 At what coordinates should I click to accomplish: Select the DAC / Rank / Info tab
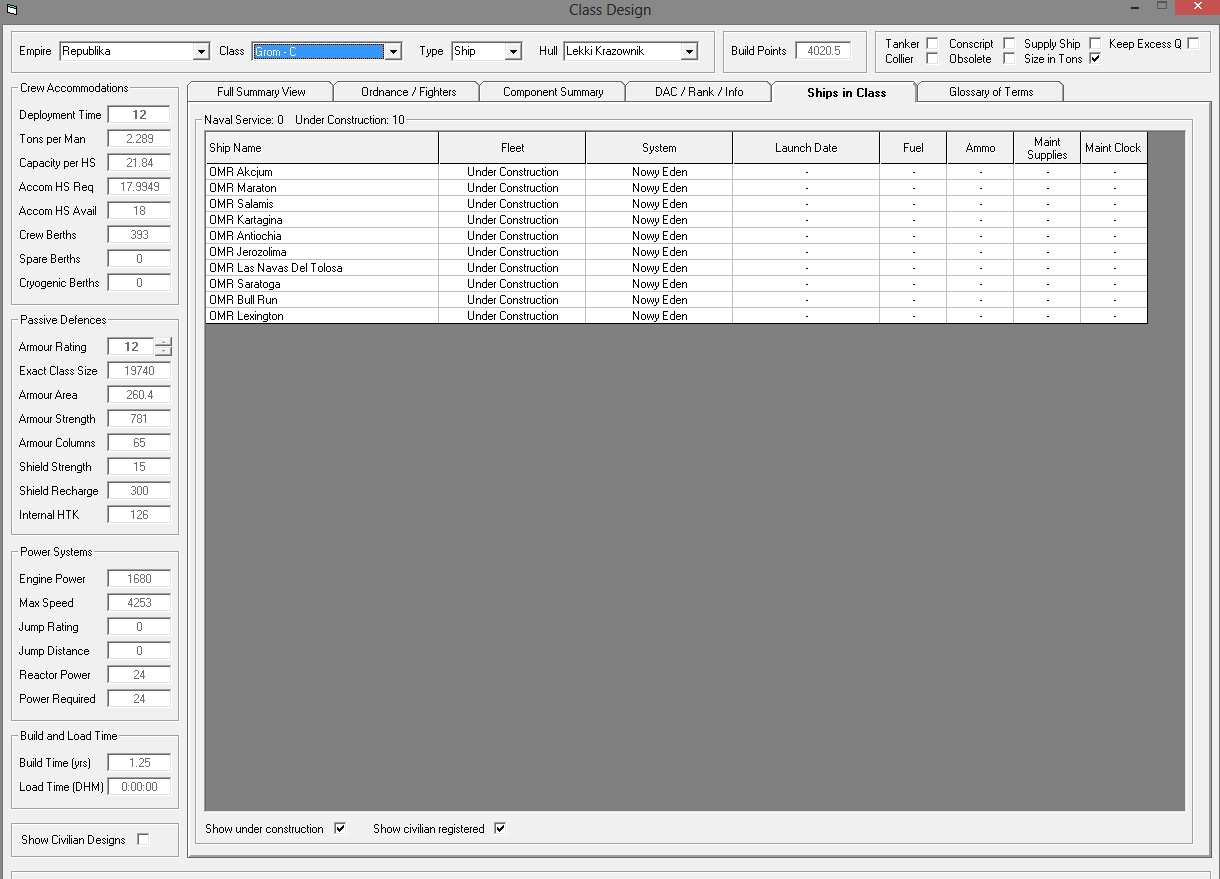[699, 92]
